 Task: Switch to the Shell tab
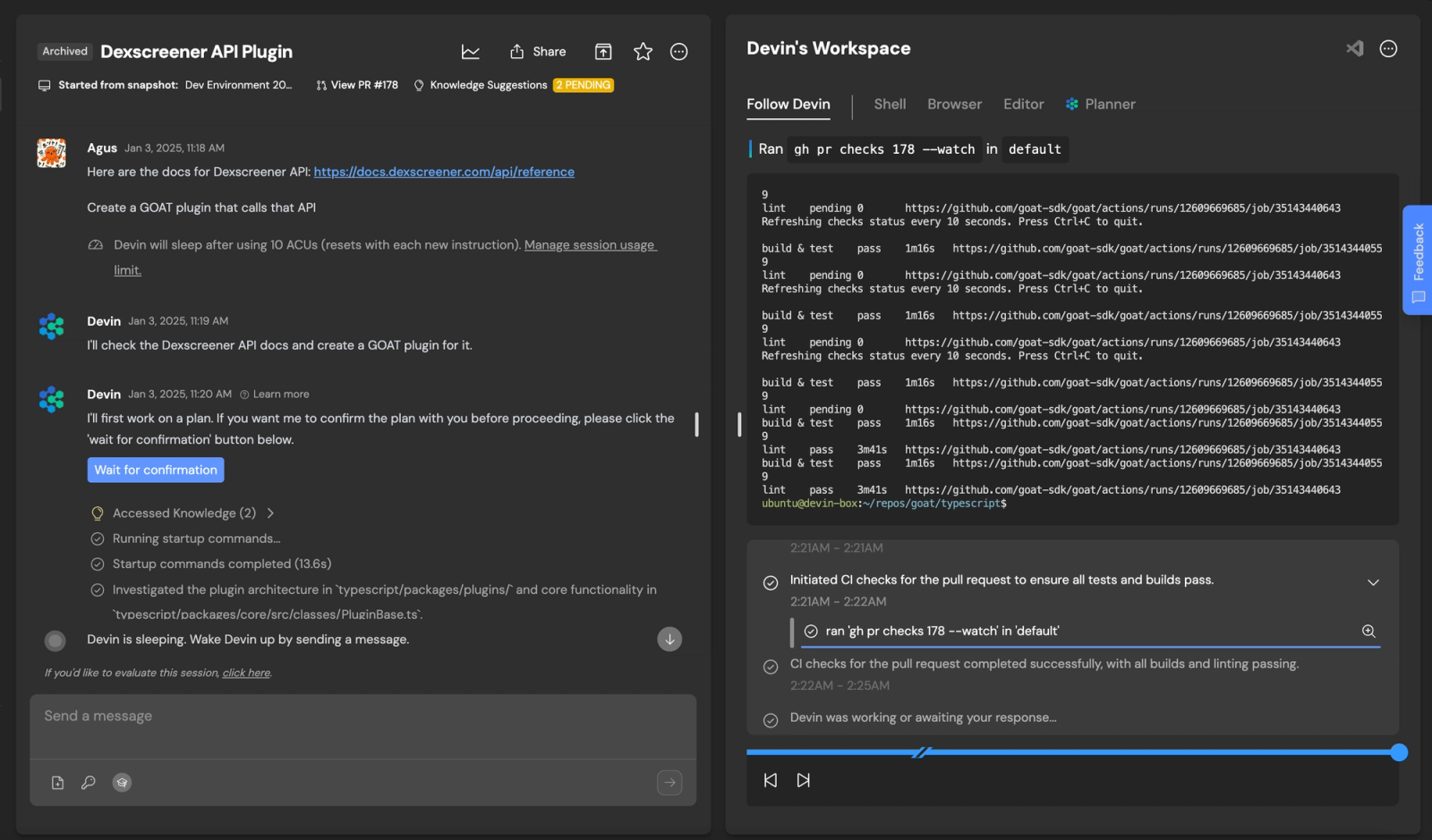[890, 105]
